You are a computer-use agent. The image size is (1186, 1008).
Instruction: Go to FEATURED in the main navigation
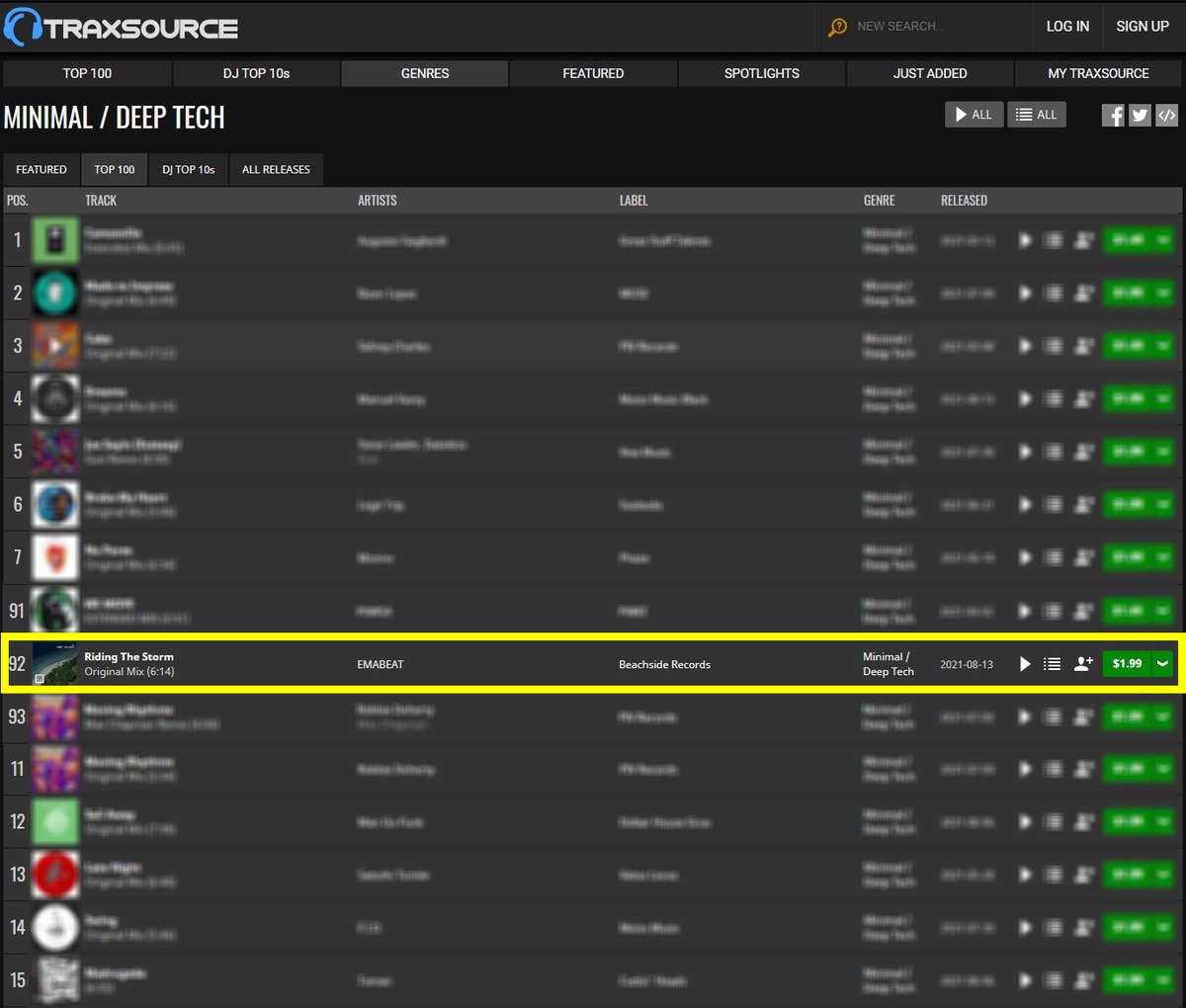[x=593, y=73]
